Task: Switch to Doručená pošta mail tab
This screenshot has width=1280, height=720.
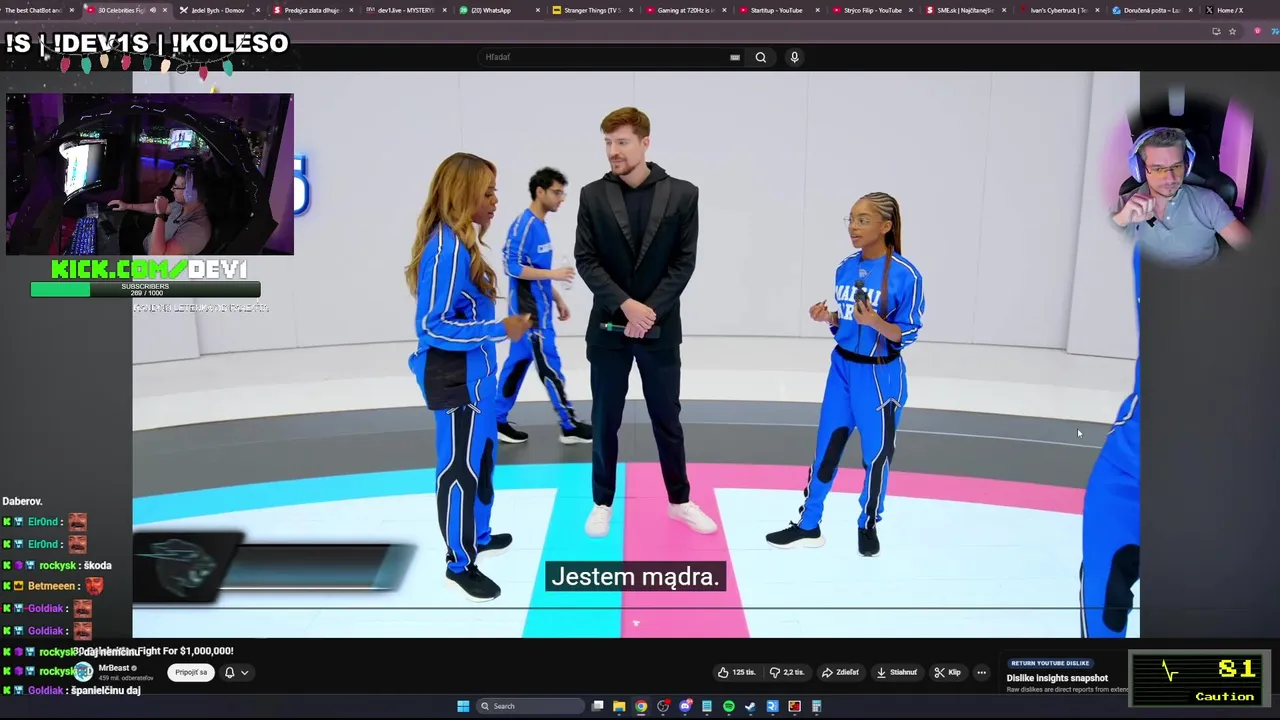Action: (1151, 10)
